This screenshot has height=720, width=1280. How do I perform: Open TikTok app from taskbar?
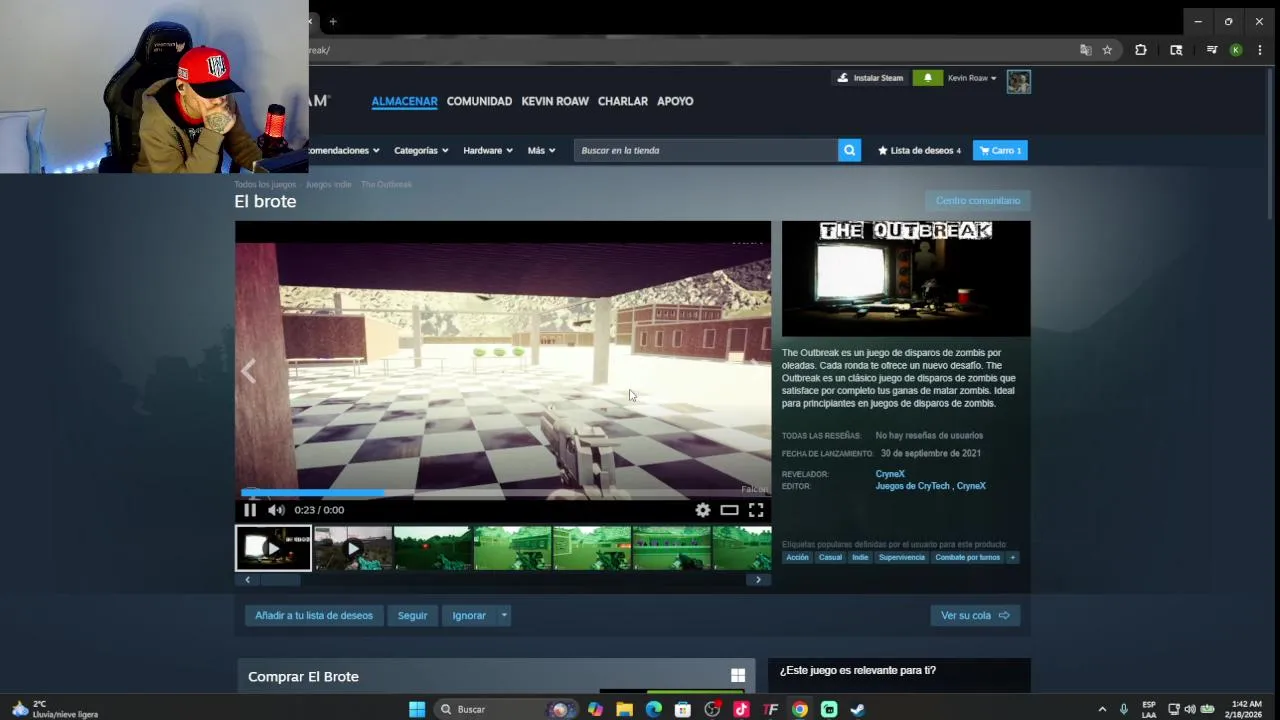click(741, 709)
